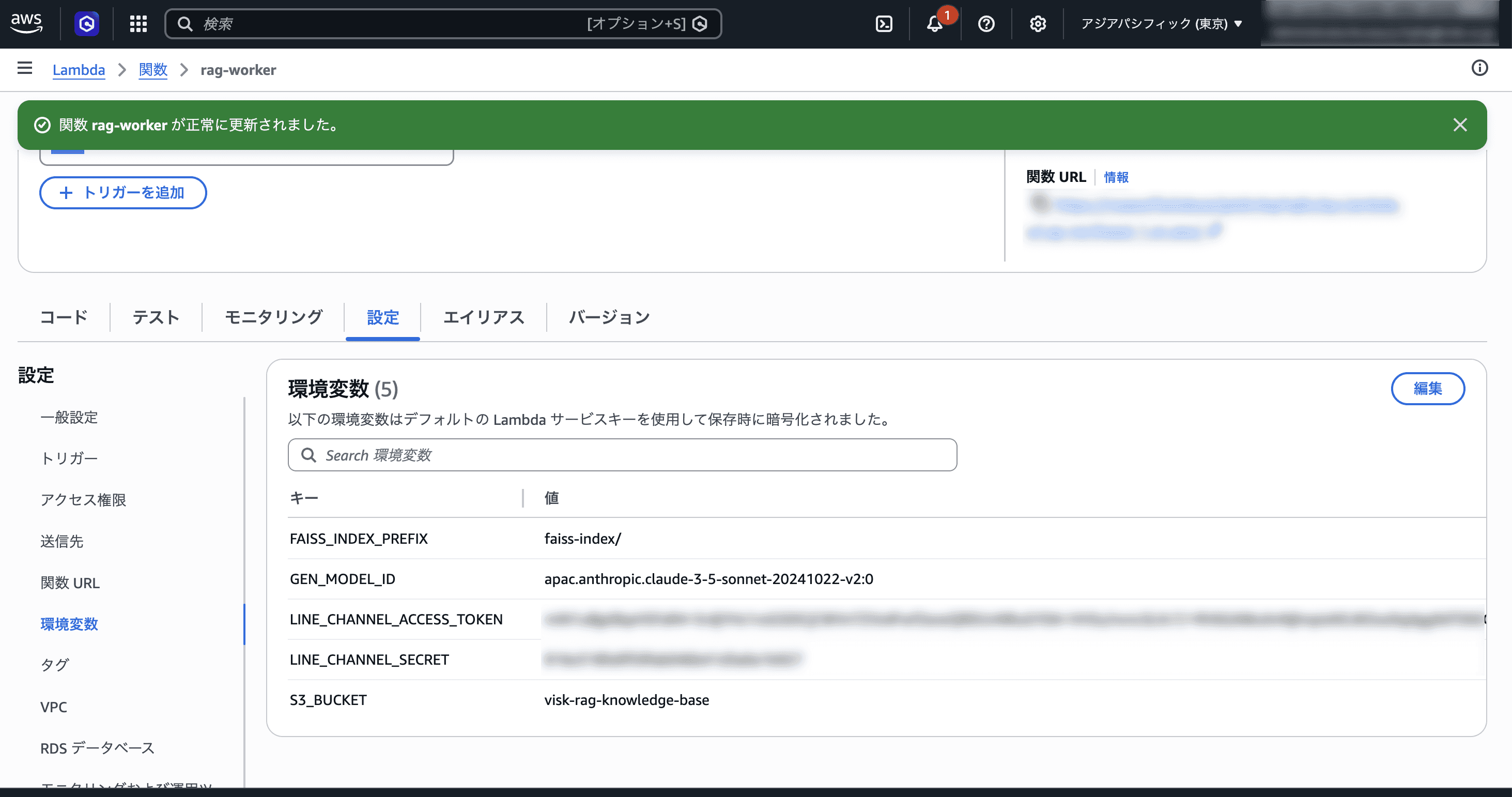Toggle the hamburger side navigation menu
The height and width of the screenshot is (797, 1512).
coord(25,68)
